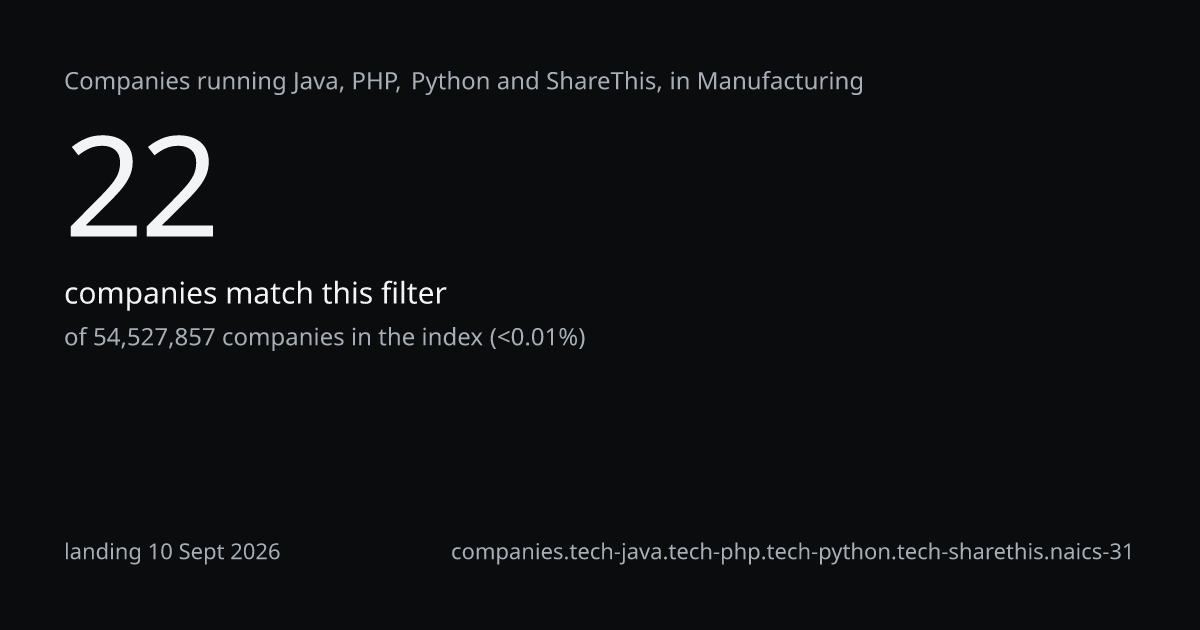Image resolution: width=1200 pixels, height=630 pixels.
Task: Click the (<0.01%) percentage text
Action: (x=537, y=338)
